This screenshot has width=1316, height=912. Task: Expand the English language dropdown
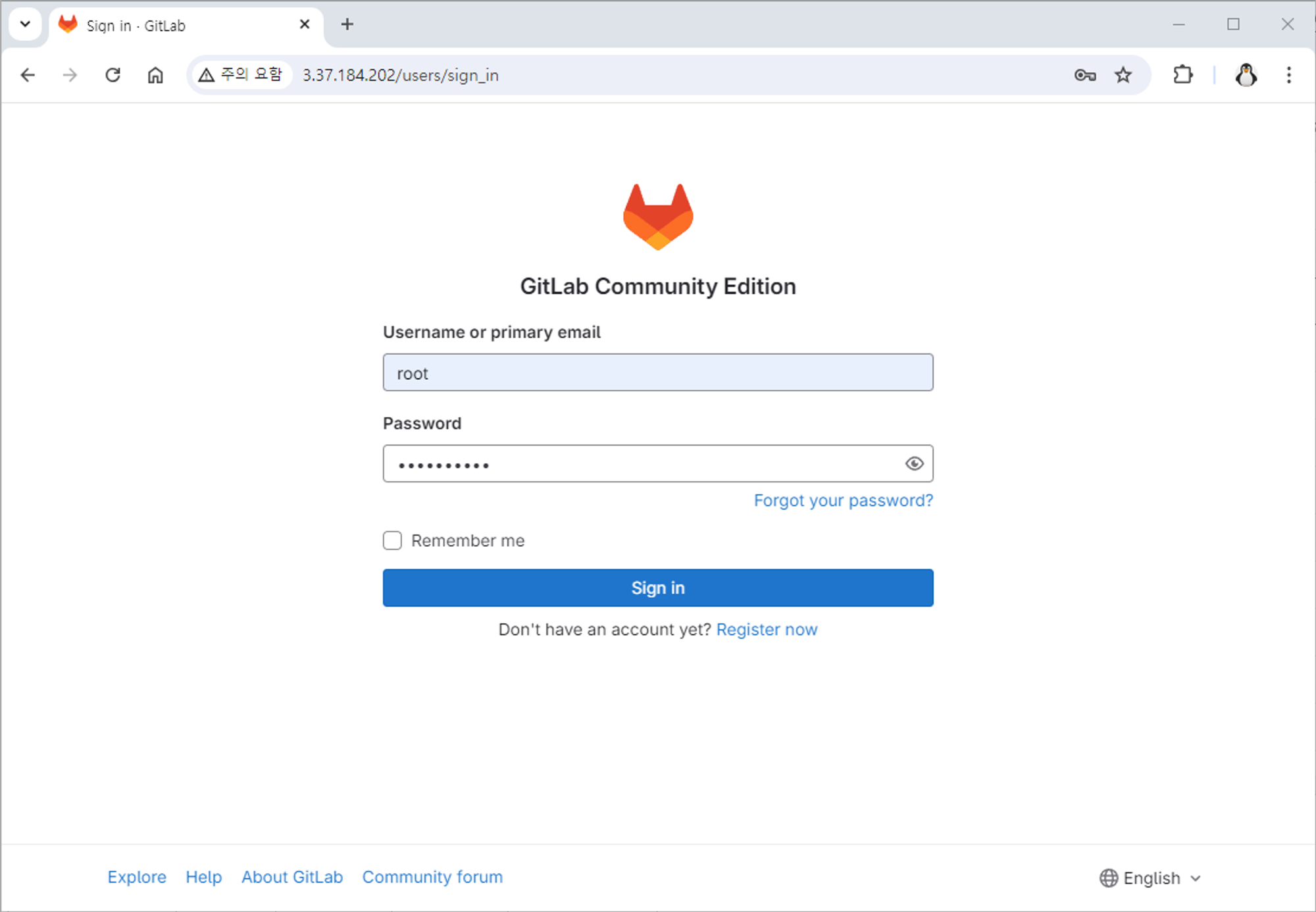(x=1150, y=878)
